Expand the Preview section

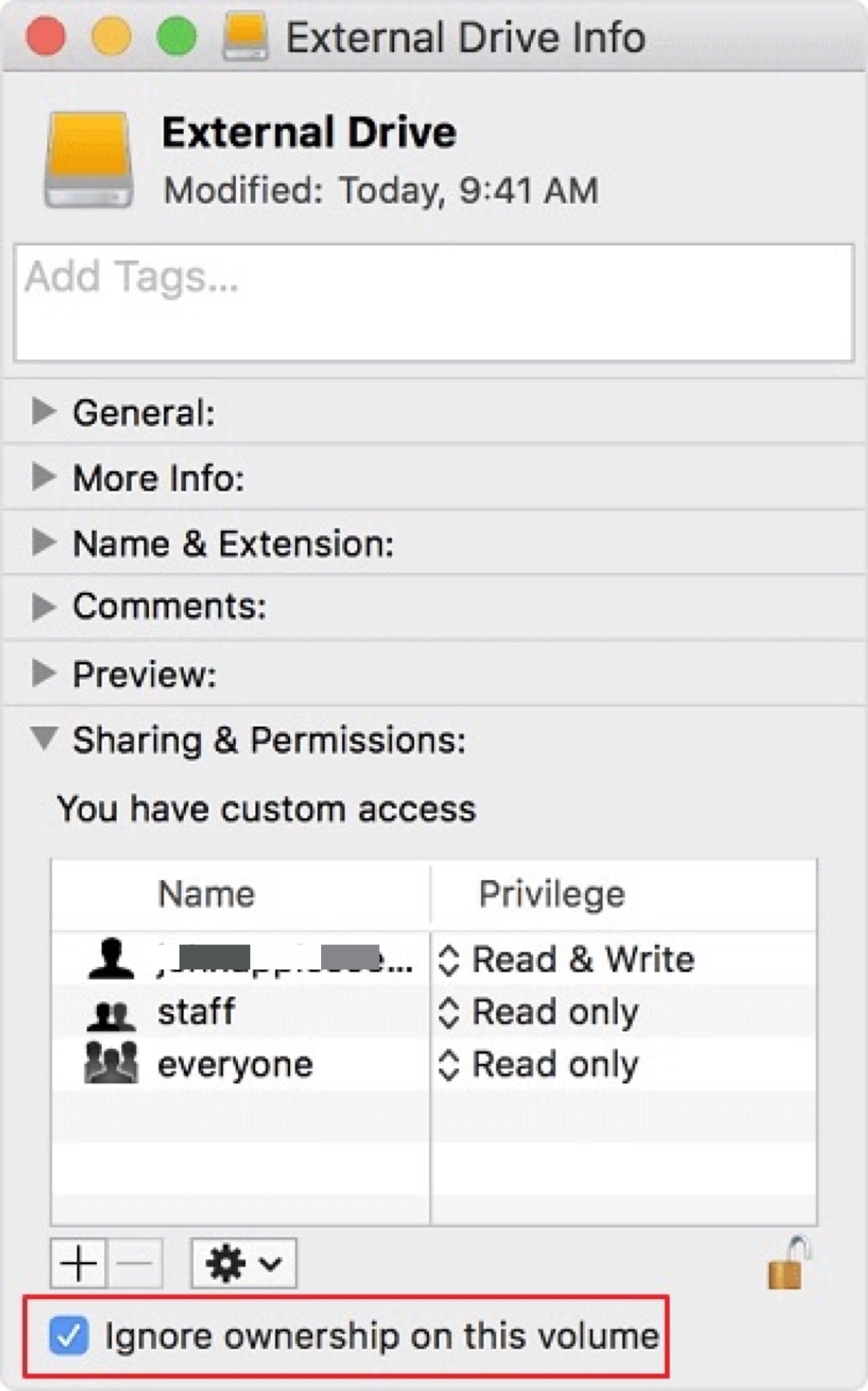coord(43,673)
